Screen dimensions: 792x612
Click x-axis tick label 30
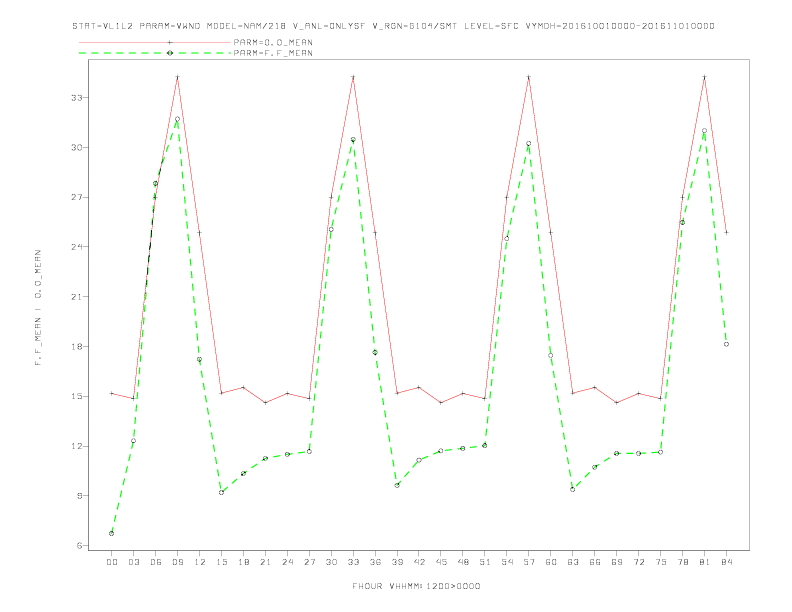pyautogui.click(x=331, y=562)
